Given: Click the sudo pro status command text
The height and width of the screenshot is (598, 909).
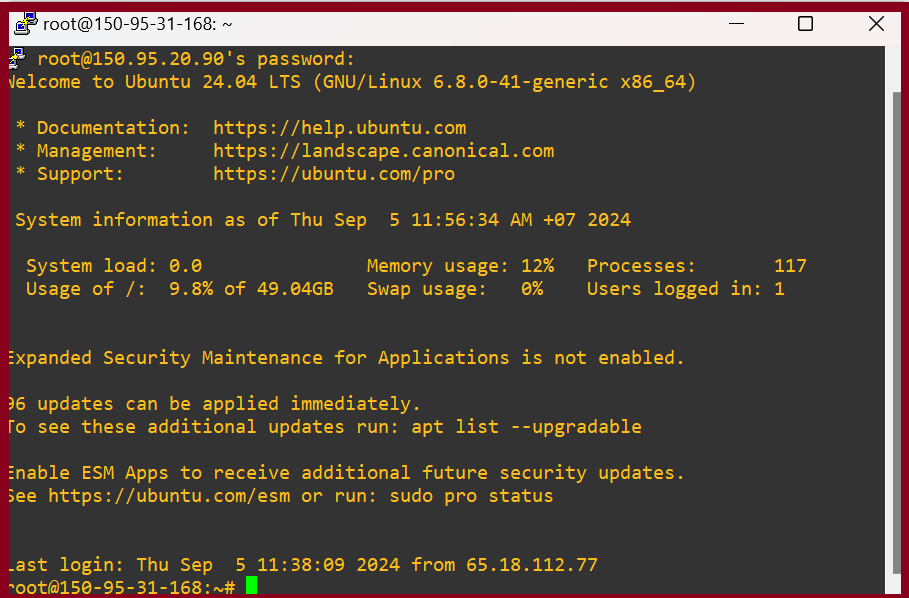Looking at the screenshot, I should click(x=471, y=496).
